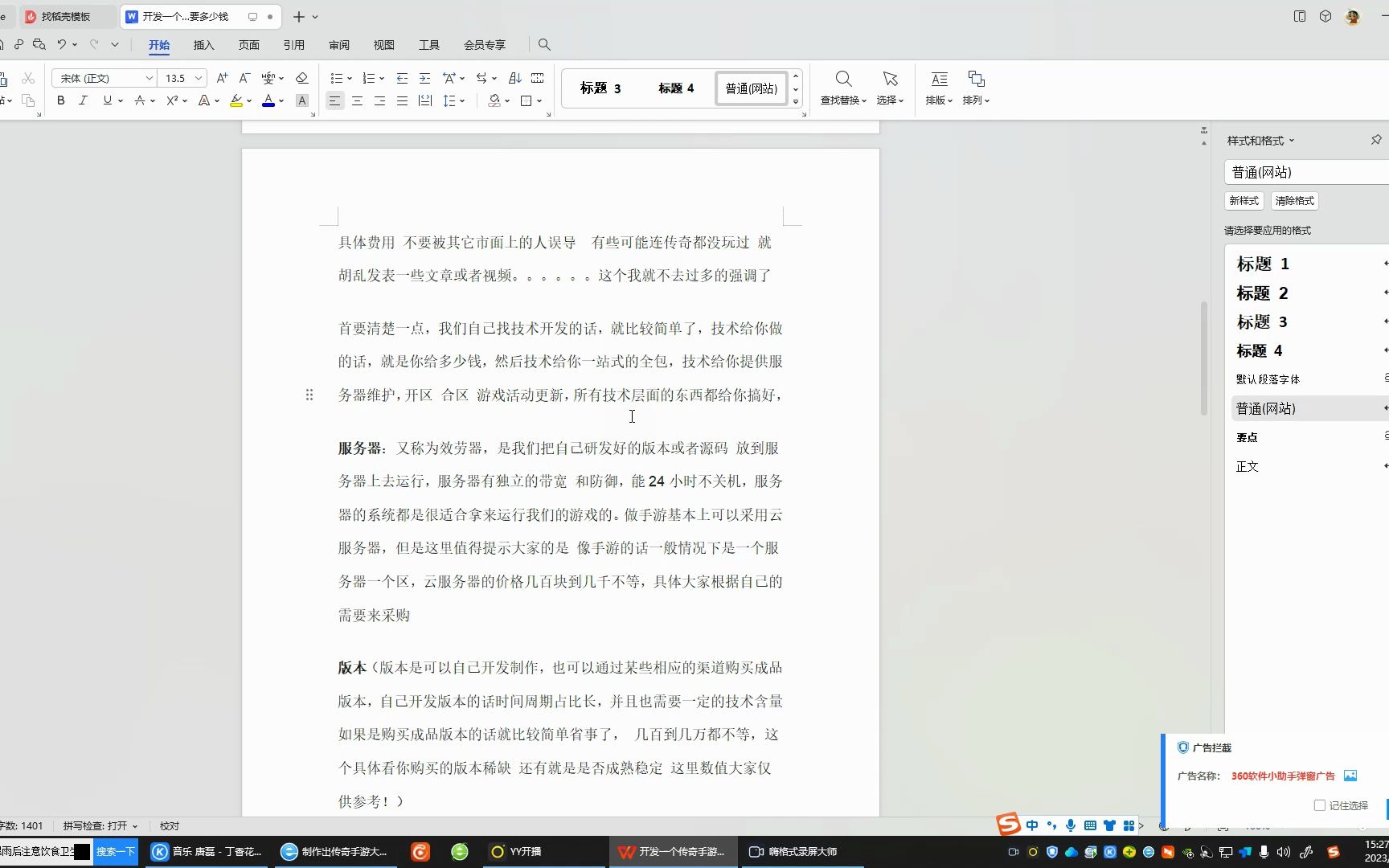
Task: Cut selection with scissors icon
Action: tap(28, 78)
